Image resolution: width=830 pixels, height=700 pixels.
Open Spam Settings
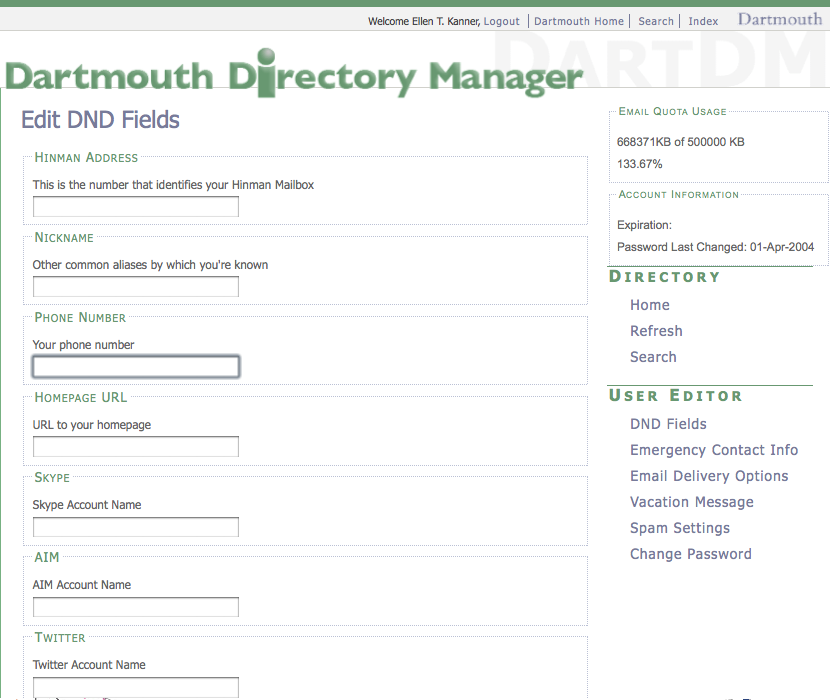(680, 528)
